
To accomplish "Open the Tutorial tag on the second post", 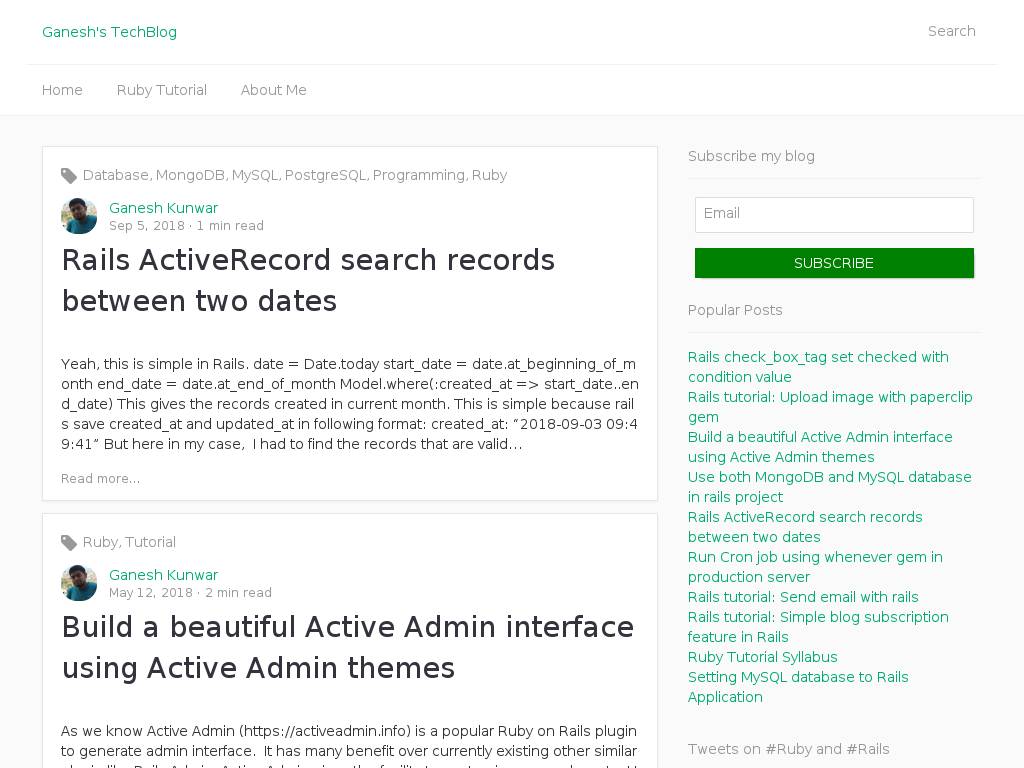I will [150, 542].
